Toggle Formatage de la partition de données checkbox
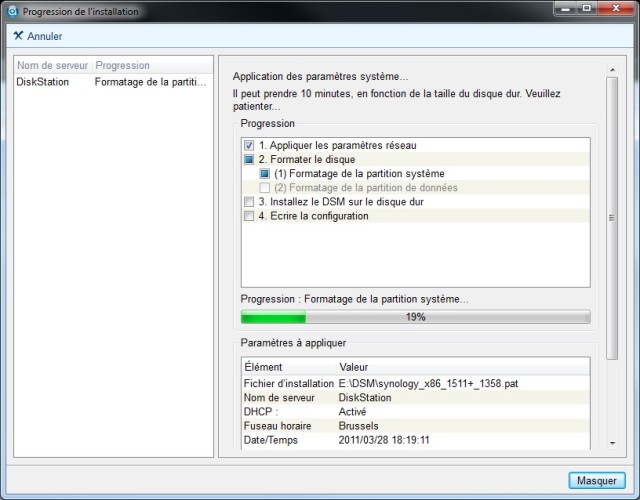The width and height of the screenshot is (640, 500). click(x=264, y=188)
